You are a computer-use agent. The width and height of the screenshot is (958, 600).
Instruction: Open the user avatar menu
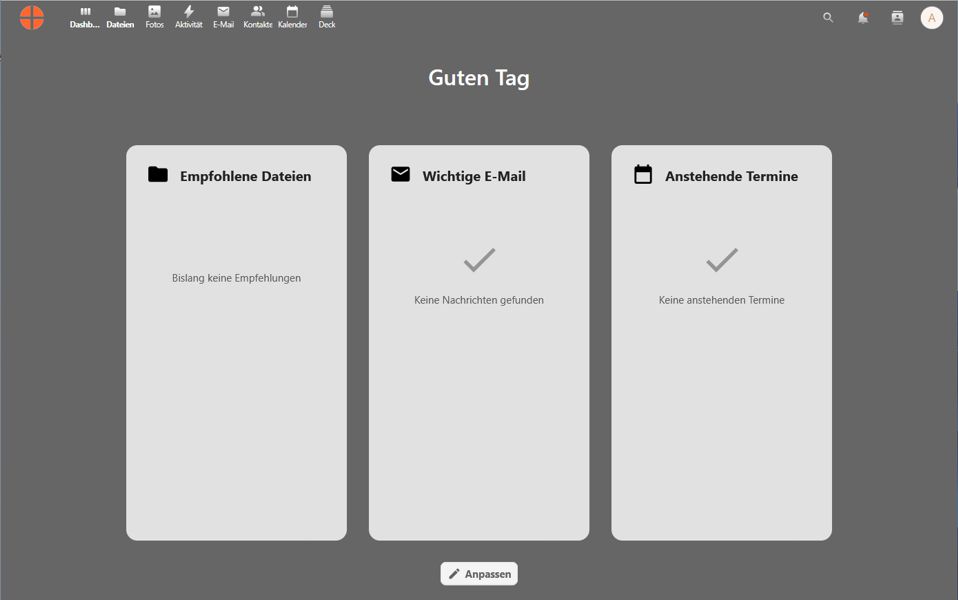click(x=932, y=18)
